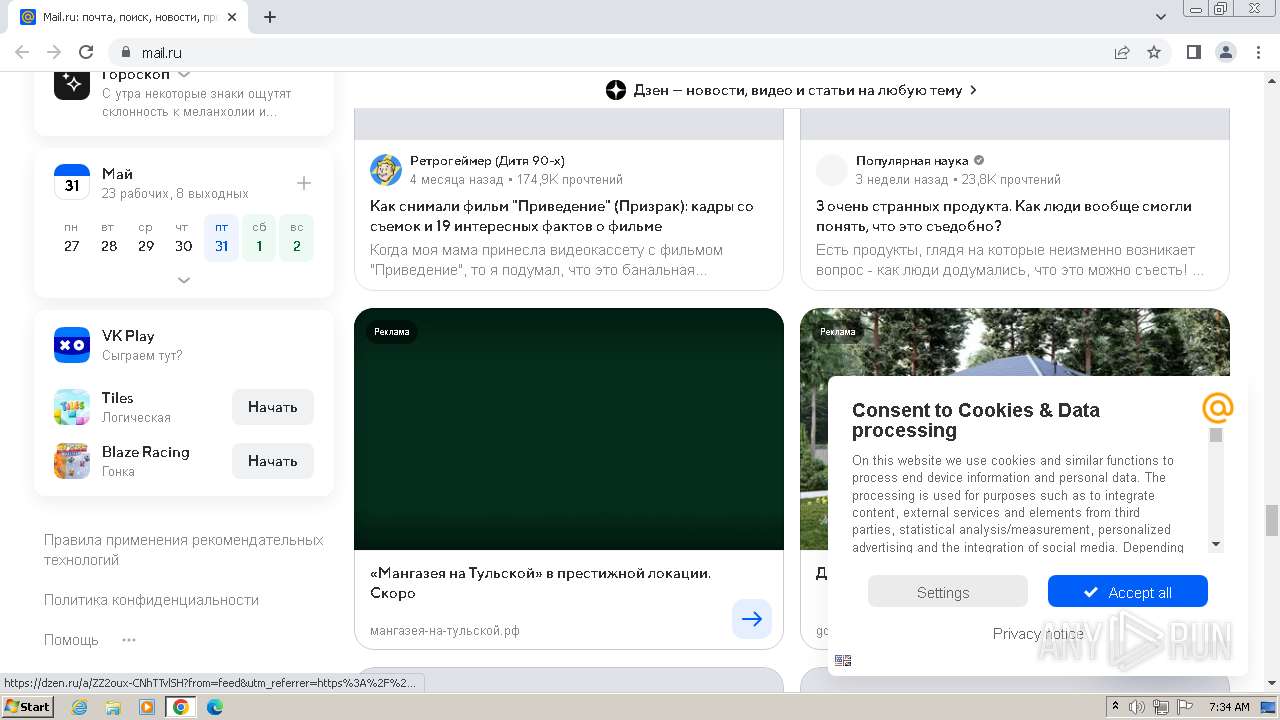Open article about film Привидение
The image size is (1280, 720).
coord(562,216)
